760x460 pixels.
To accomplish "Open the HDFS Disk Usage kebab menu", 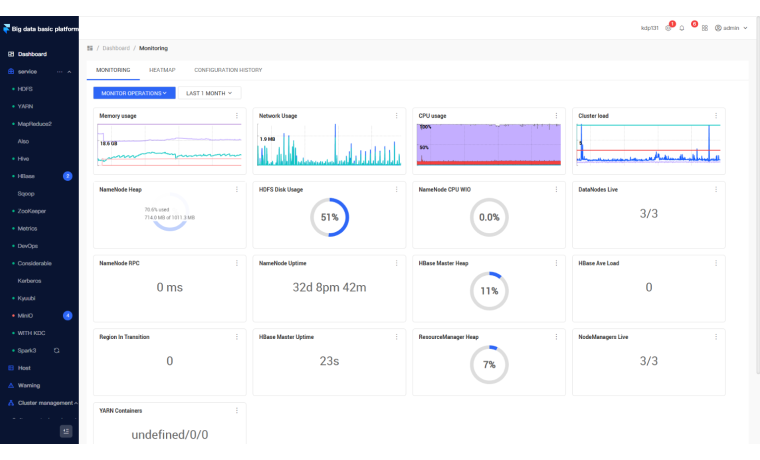I will pyautogui.click(x=397, y=189).
